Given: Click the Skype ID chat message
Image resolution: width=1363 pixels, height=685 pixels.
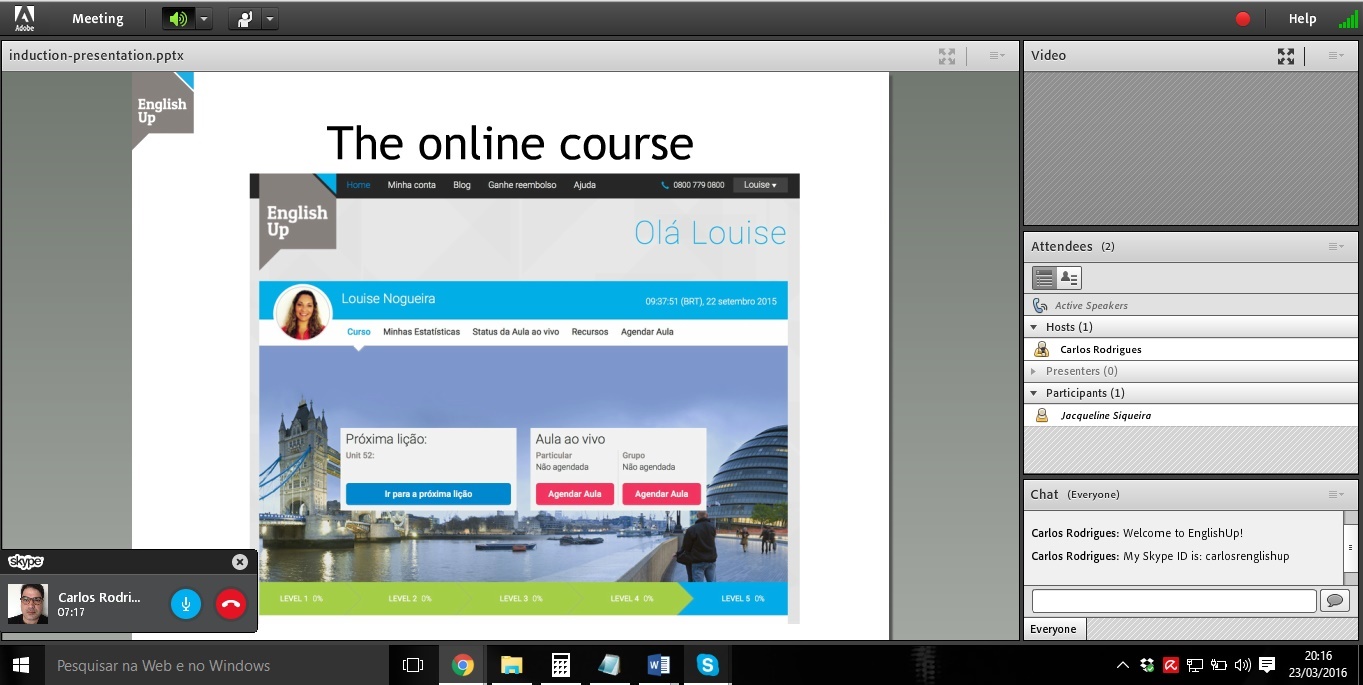Looking at the screenshot, I should click(1160, 556).
